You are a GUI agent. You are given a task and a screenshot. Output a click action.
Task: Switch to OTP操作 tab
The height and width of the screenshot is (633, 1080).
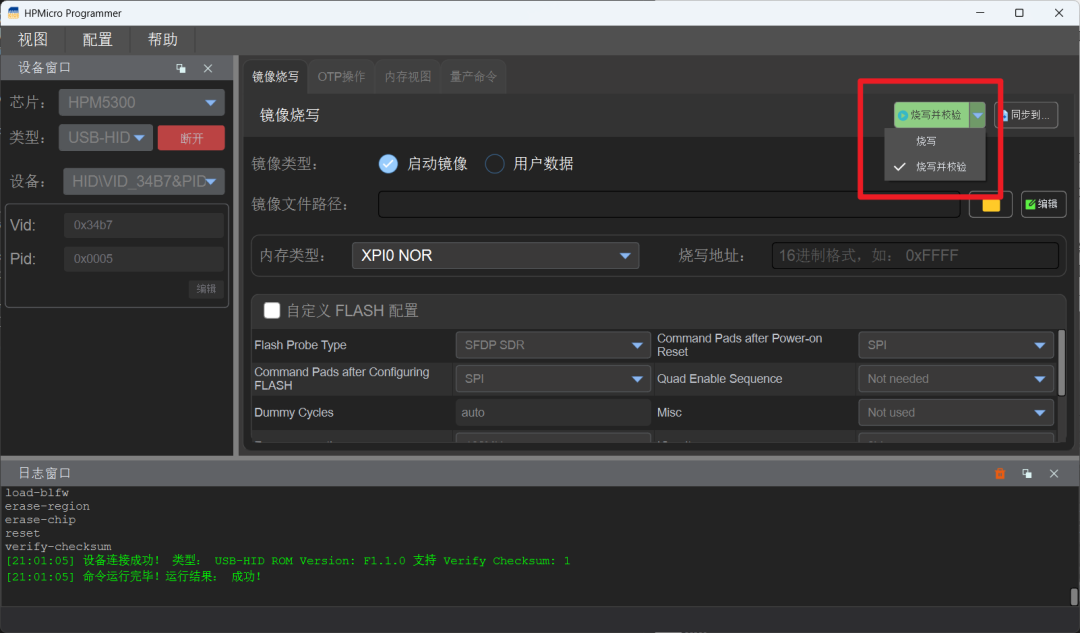[341, 76]
